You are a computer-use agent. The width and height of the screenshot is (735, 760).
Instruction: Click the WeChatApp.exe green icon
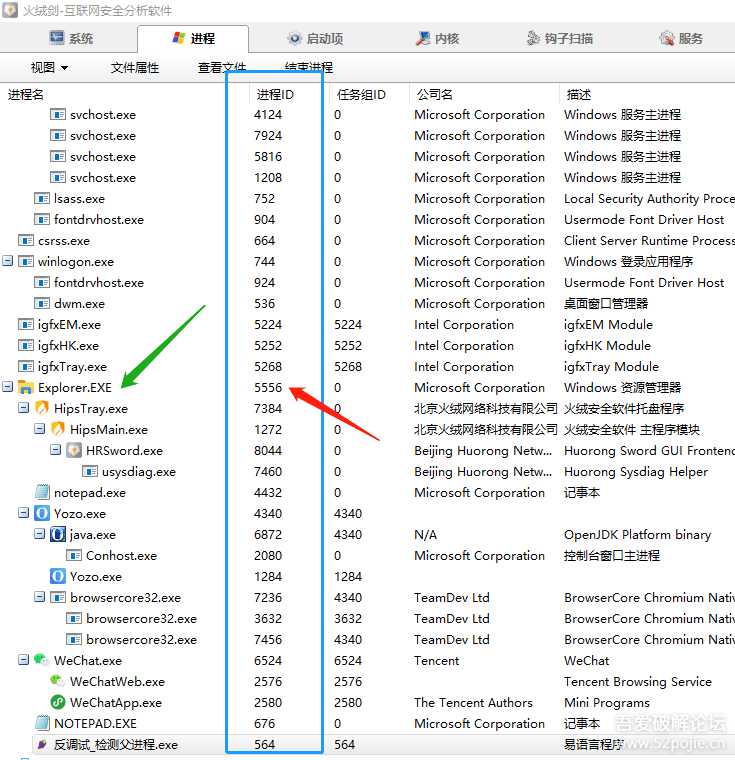click(58, 702)
